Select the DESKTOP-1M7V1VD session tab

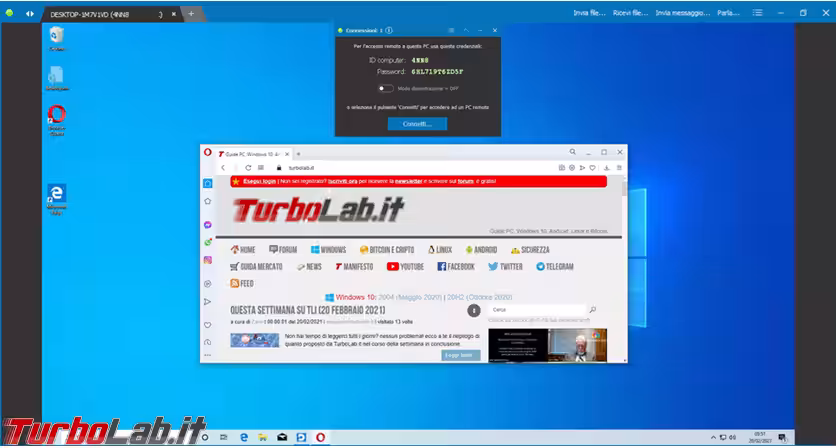112,14
